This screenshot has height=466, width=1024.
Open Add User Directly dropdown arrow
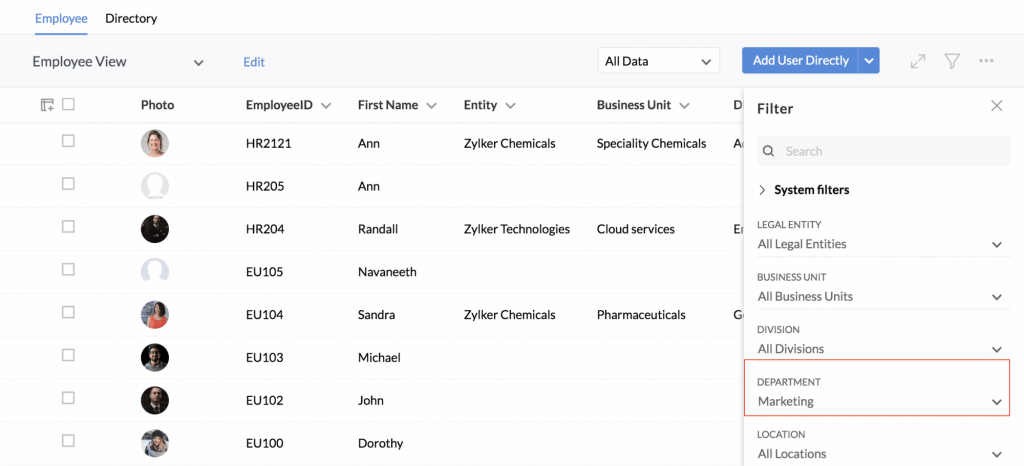[869, 61]
